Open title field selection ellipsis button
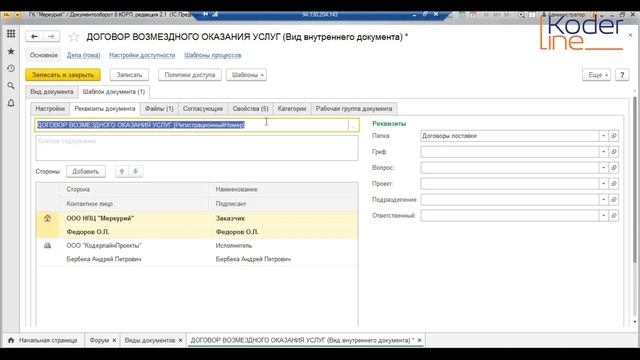The height and width of the screenshot is (360, 640). pyautogui.click(x=353, y=125)
